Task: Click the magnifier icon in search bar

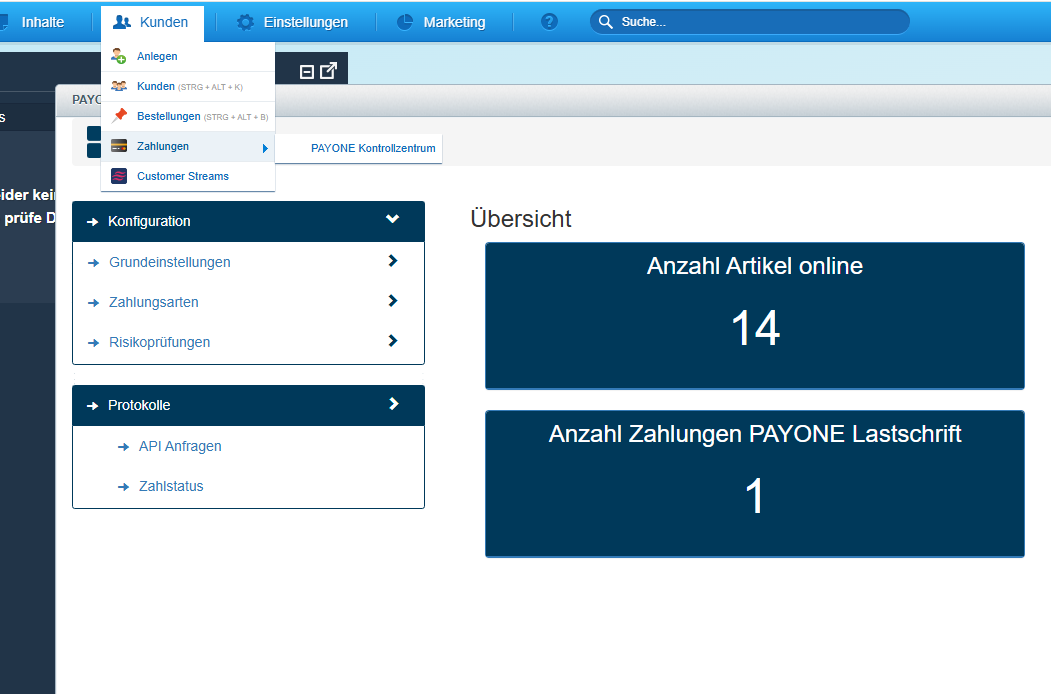Action: (x=605, y=22)
